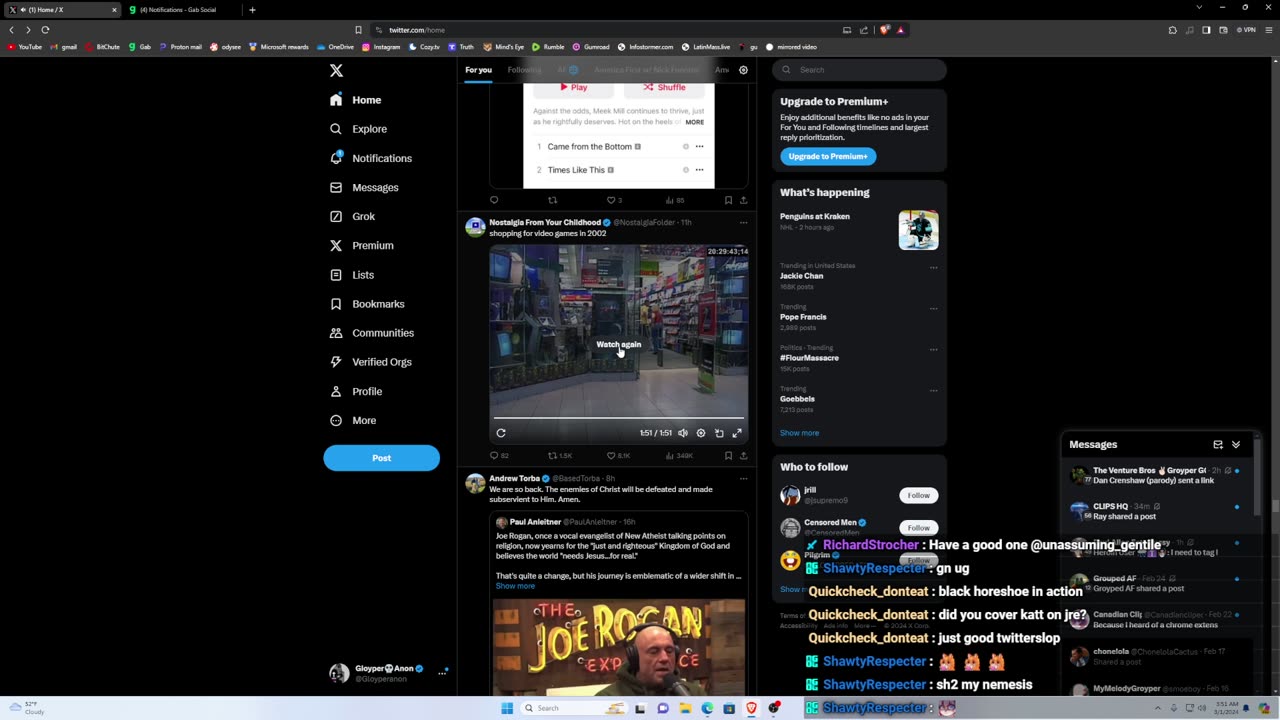
Task: Open CLIPS HQ conversation
Action: 1158,511
